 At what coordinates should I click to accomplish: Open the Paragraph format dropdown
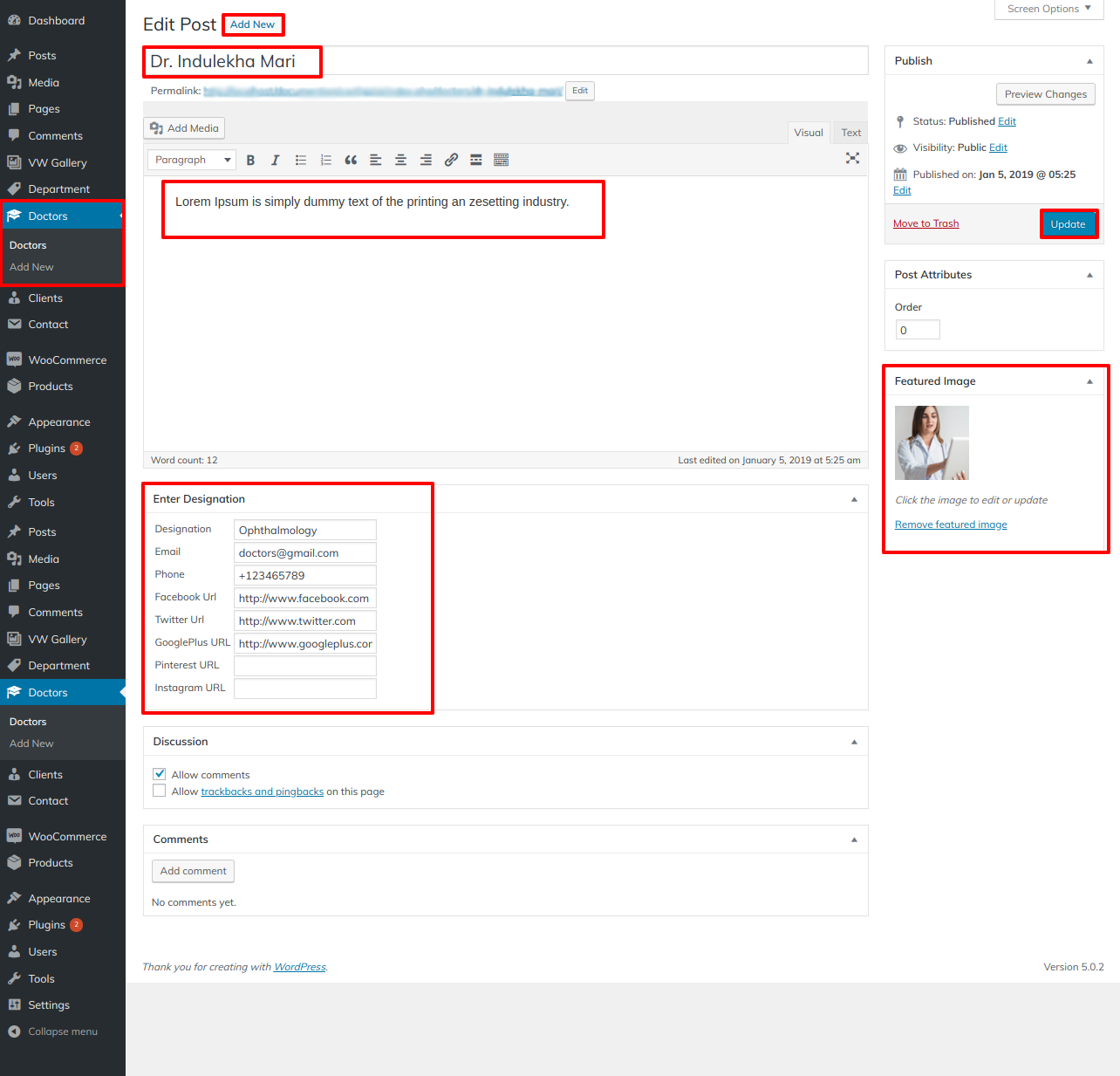[192, 160]
